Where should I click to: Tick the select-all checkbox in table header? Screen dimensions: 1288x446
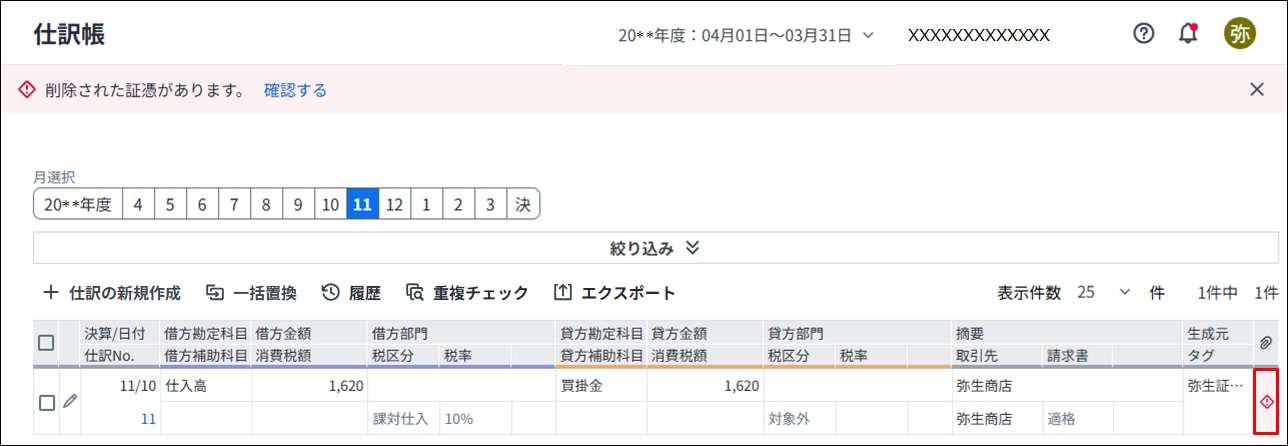click(x=46, y=343)
